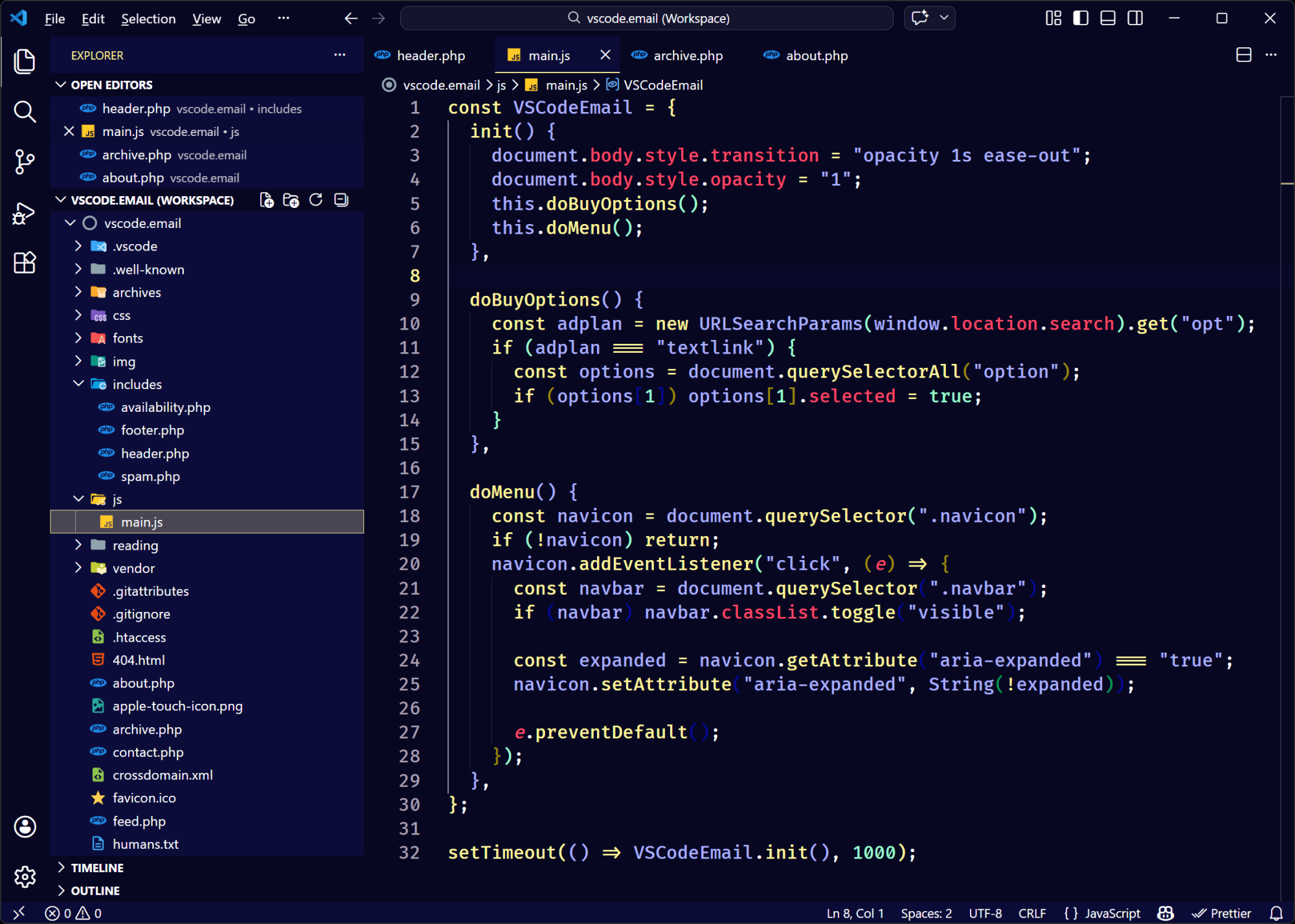Toggle the Panel visibility

pos(1107,17)
